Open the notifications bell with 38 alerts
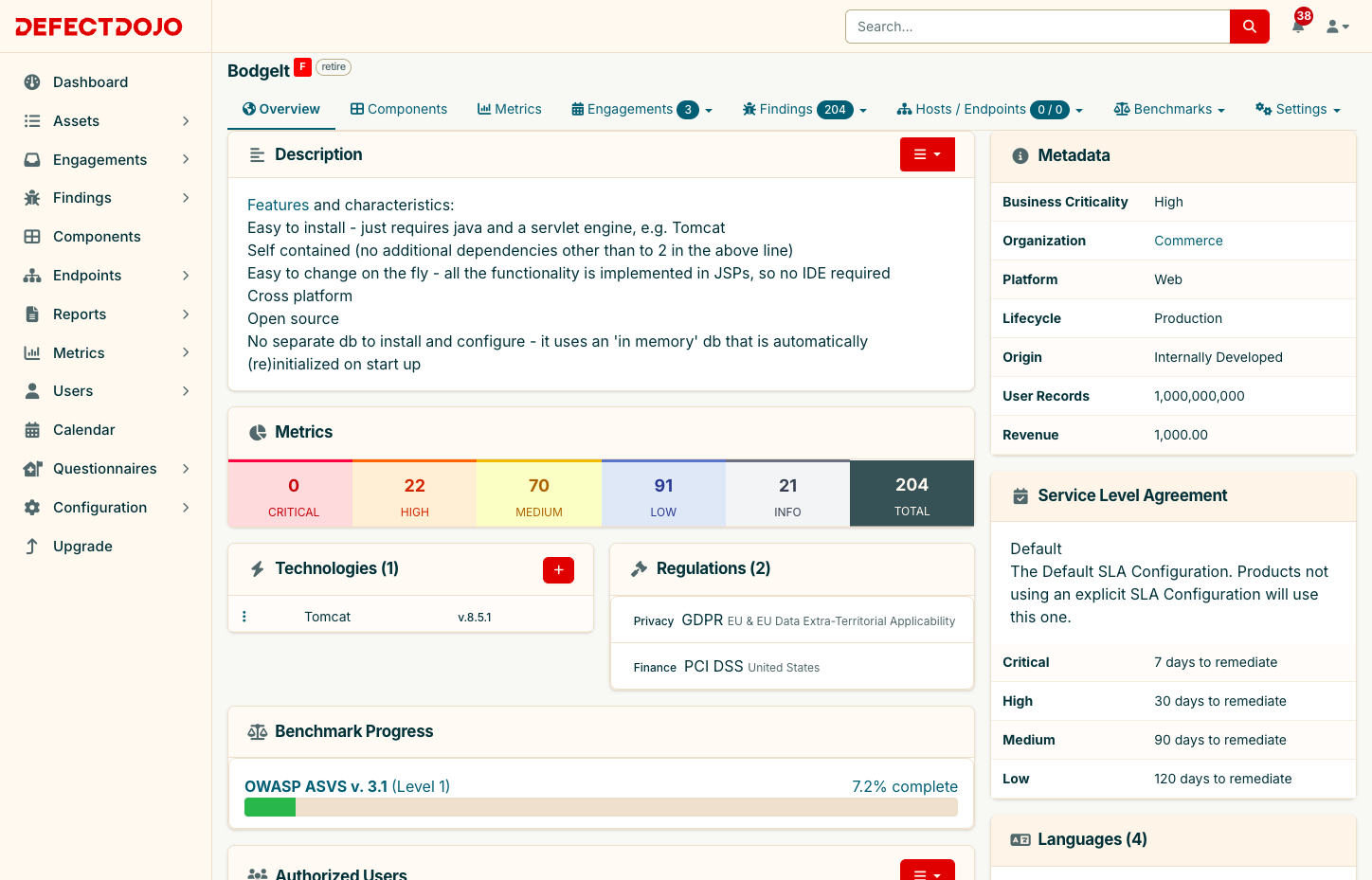Screen dimensions: 1372x880 (1299, 26)
